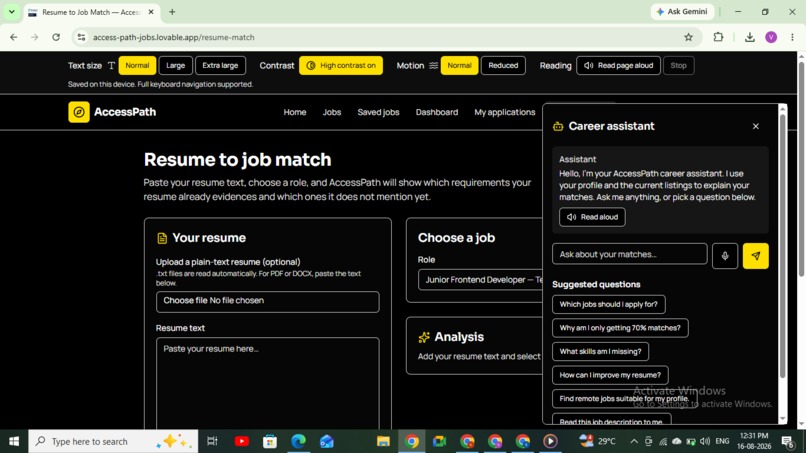The image size is (806, 453).
Task: Set motion to Normal
Action: [x=459, y=65]
